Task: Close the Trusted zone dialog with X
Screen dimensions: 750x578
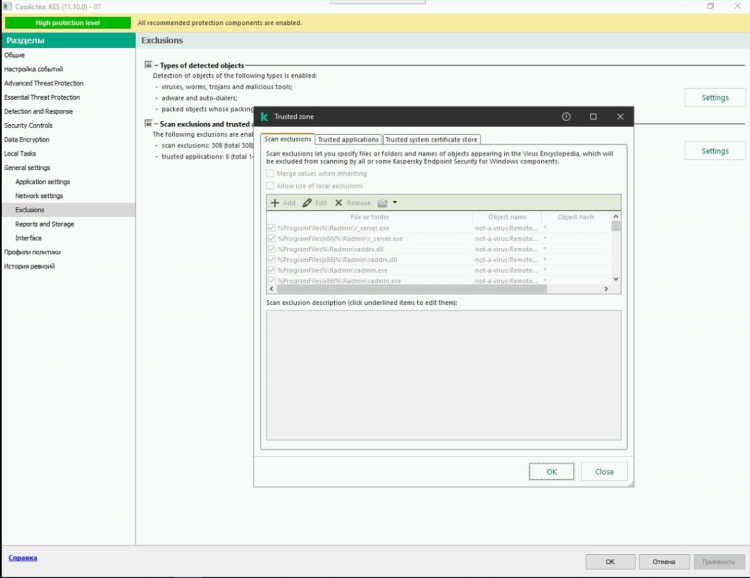Action: click(x=620, y=117)
